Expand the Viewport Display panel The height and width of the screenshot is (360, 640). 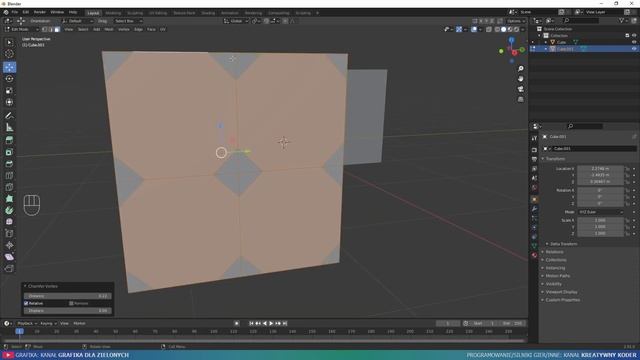point(561,292)
